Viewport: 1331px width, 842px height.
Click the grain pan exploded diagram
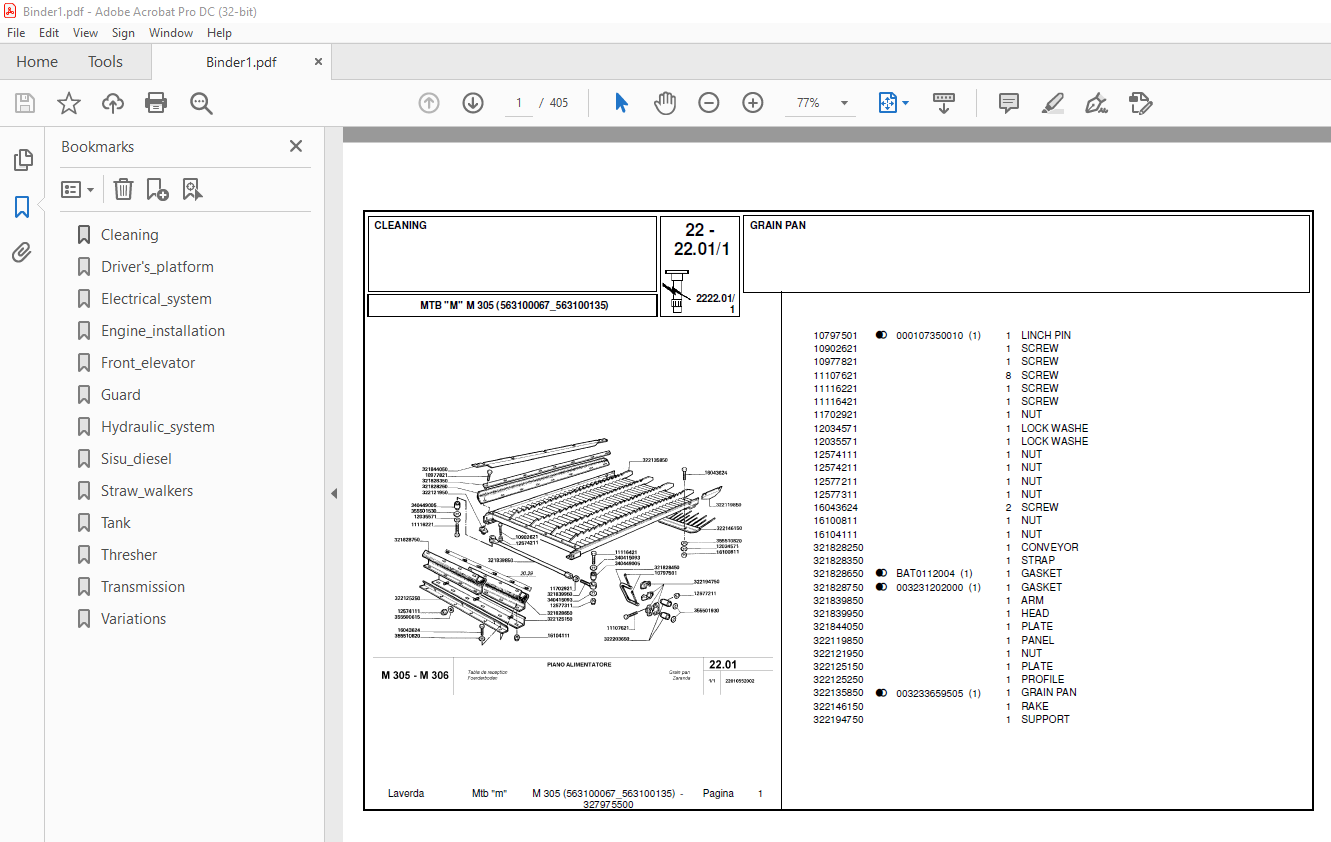(569, 542)
